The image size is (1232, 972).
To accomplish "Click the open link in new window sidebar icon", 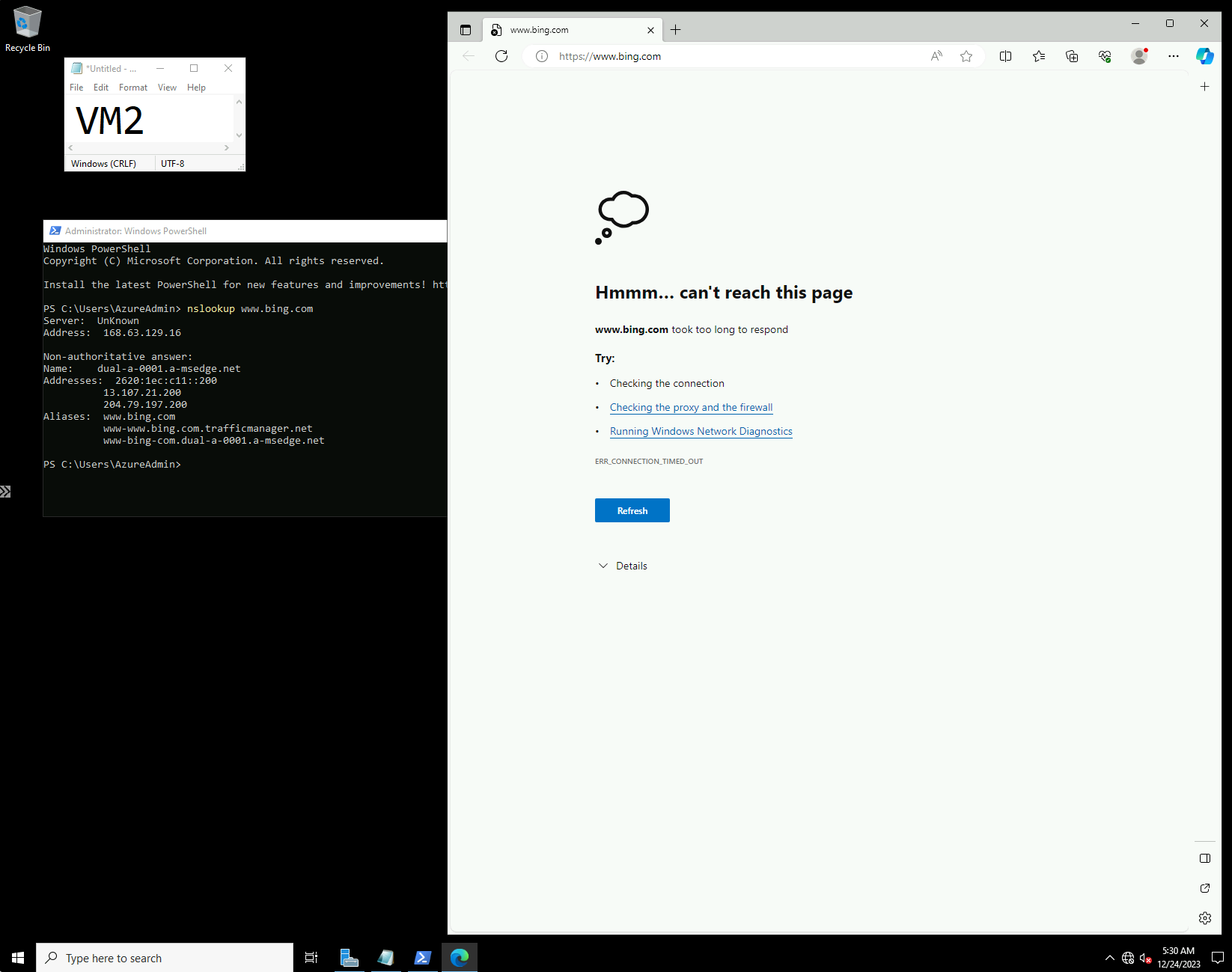I will coord(1204,888).
